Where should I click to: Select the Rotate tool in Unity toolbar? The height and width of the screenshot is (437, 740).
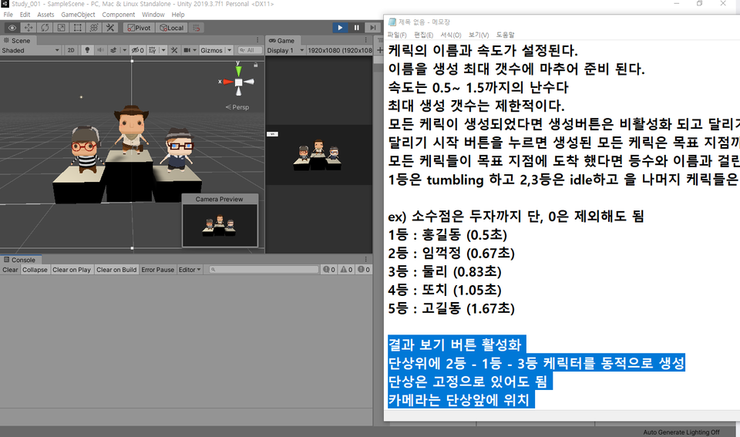pos(45,28)
